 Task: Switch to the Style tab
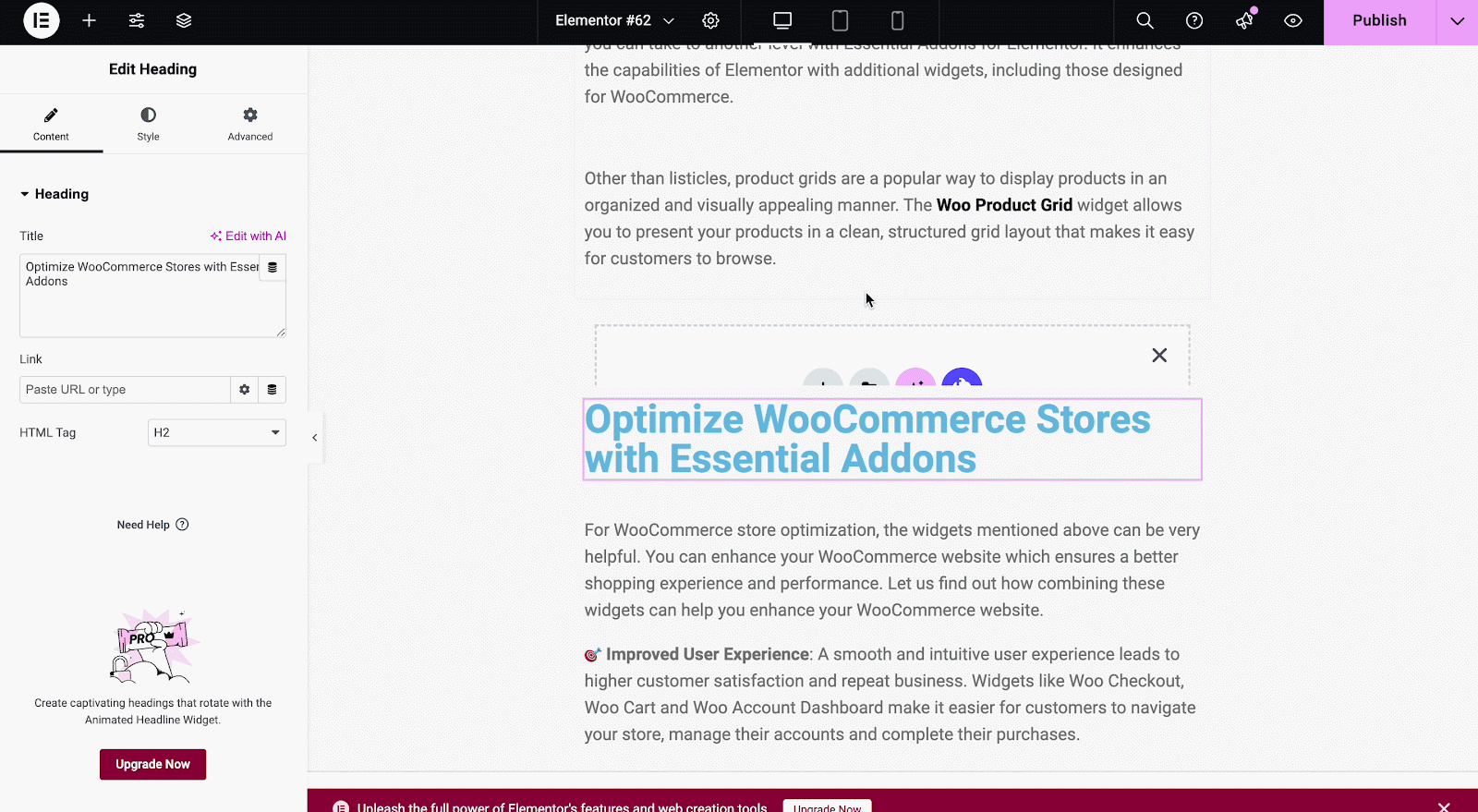pos(148,124)
